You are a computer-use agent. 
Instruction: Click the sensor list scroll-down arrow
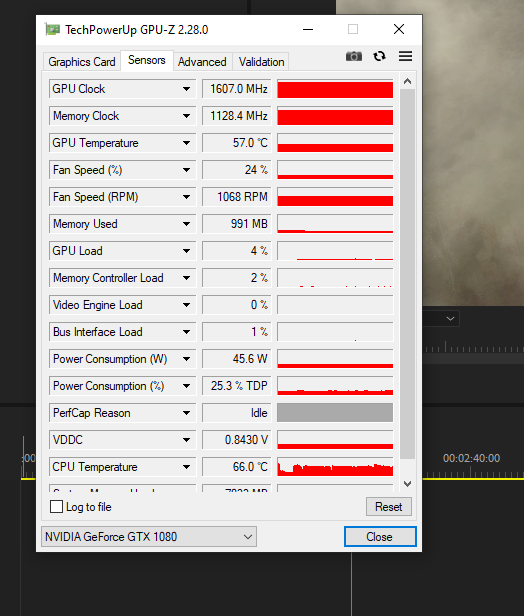click(407, 484)
